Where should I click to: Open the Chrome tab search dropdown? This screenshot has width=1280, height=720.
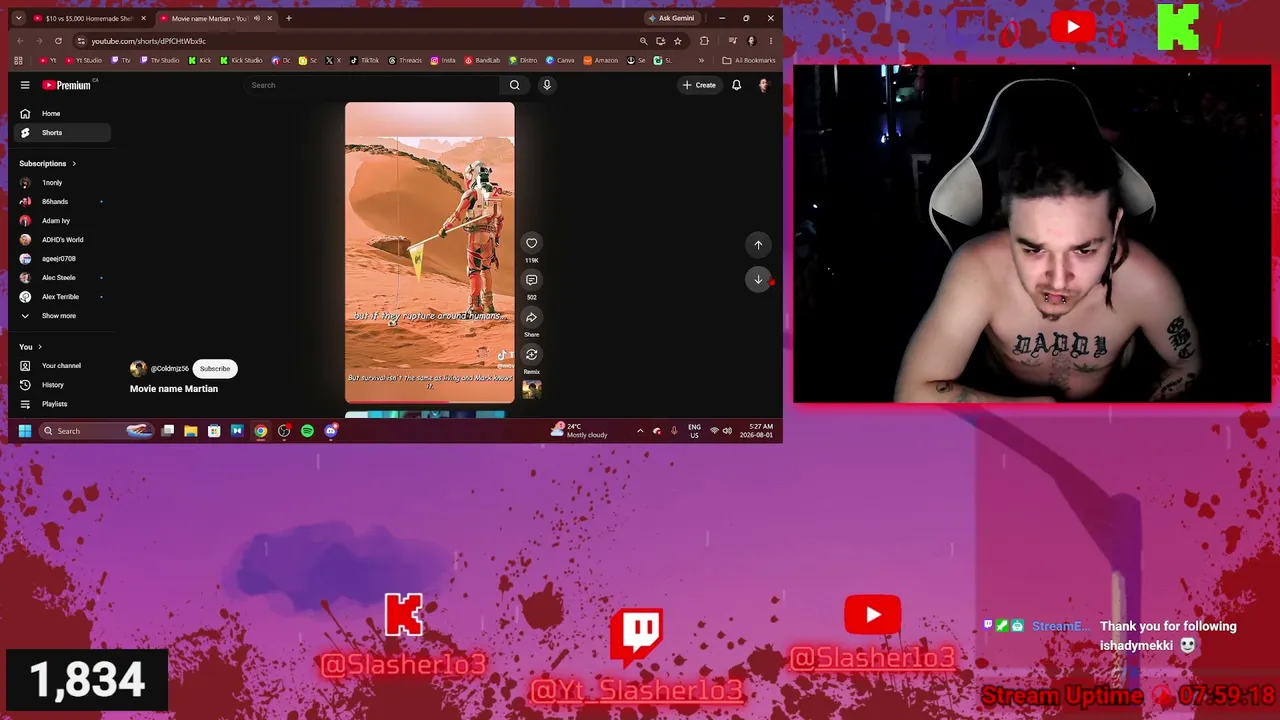[18, 18]
